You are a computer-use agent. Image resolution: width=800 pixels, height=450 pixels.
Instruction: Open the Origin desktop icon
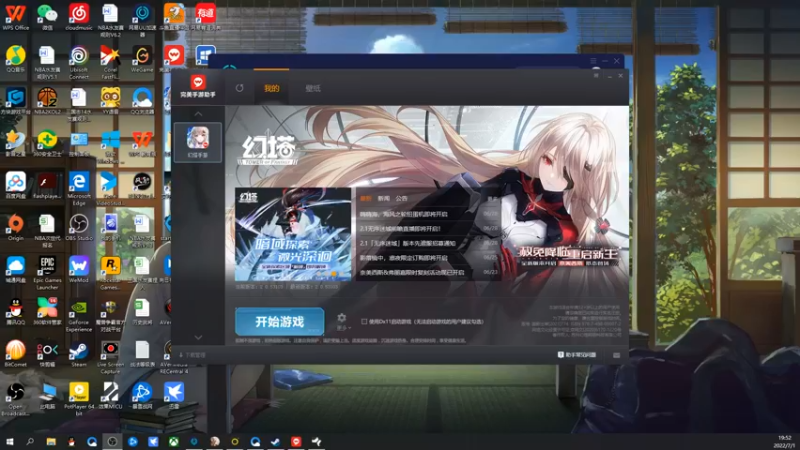tap(15, 228)
